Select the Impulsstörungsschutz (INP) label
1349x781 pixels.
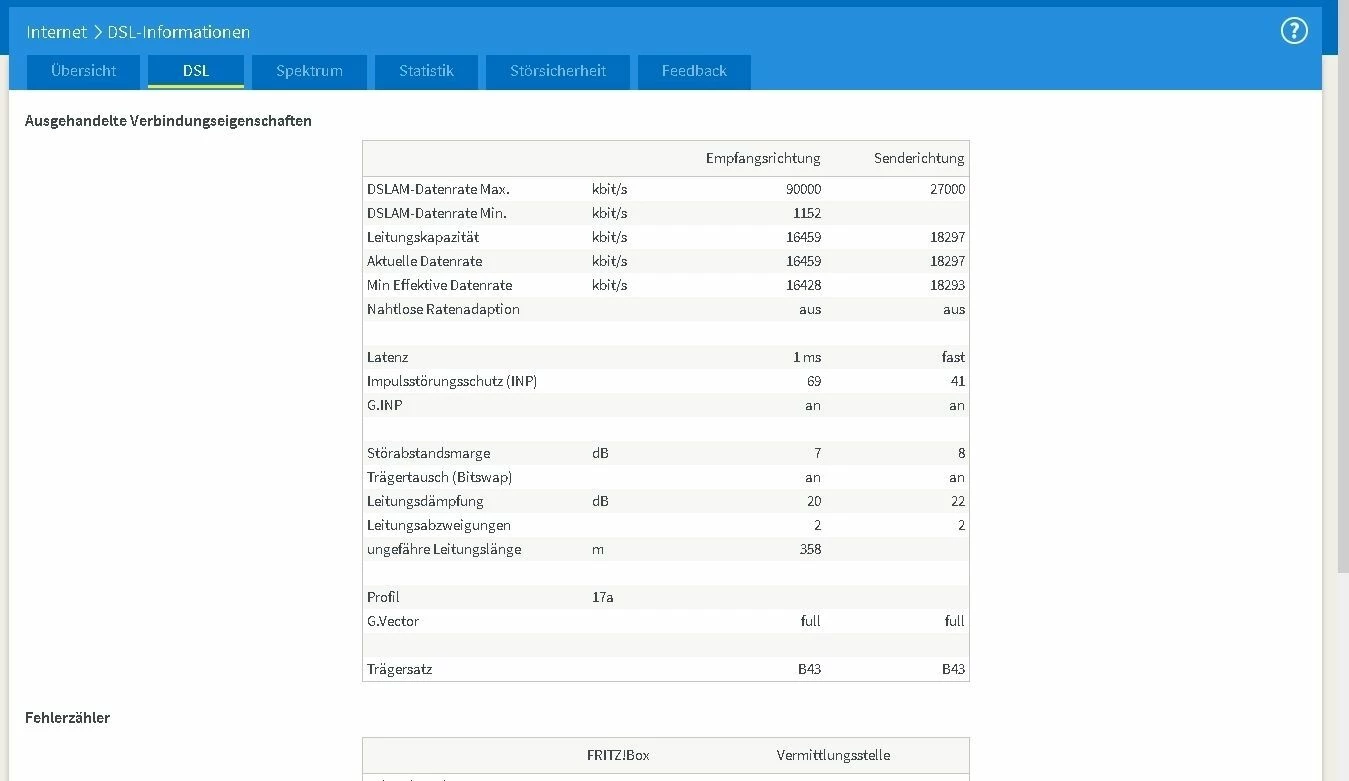coord(452,381)
